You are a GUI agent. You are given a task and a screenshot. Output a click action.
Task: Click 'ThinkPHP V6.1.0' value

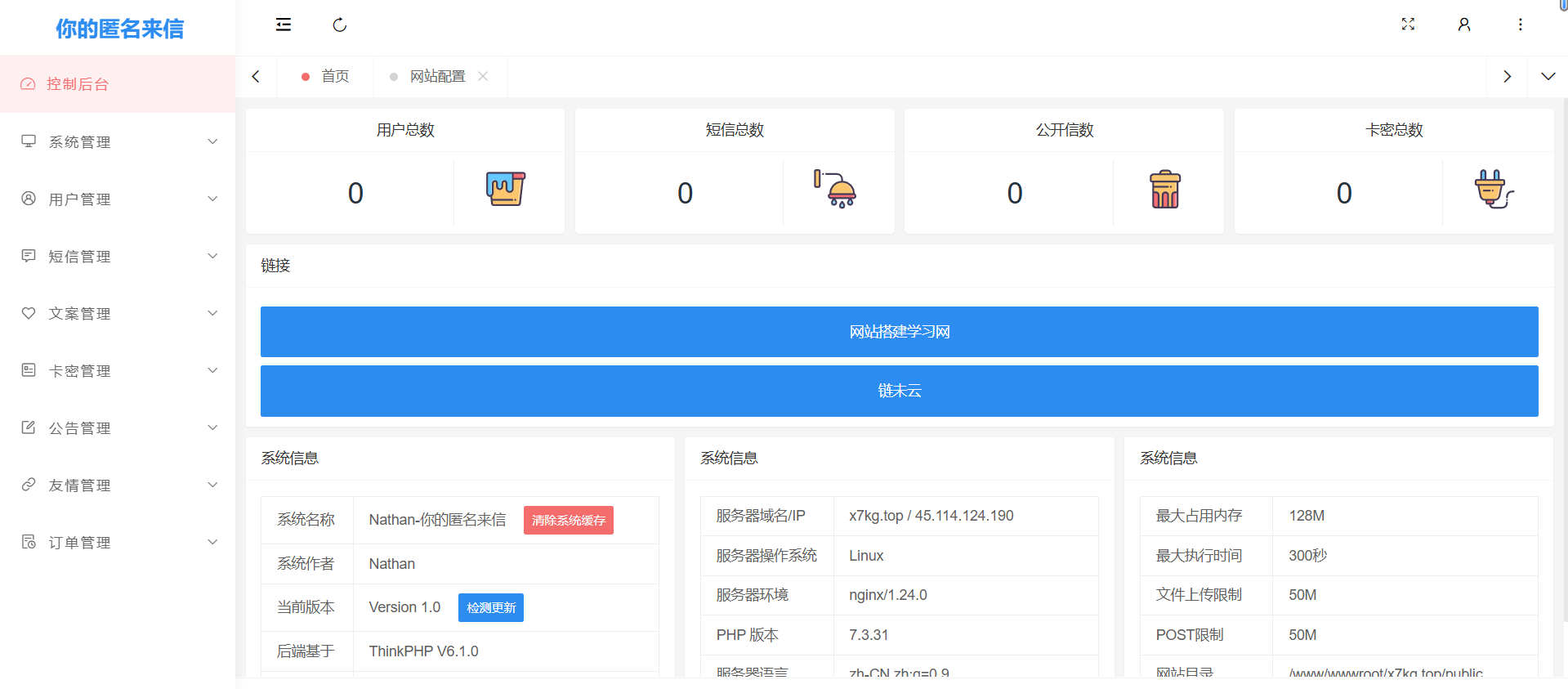pyautogui.click(x=423, y=651)
